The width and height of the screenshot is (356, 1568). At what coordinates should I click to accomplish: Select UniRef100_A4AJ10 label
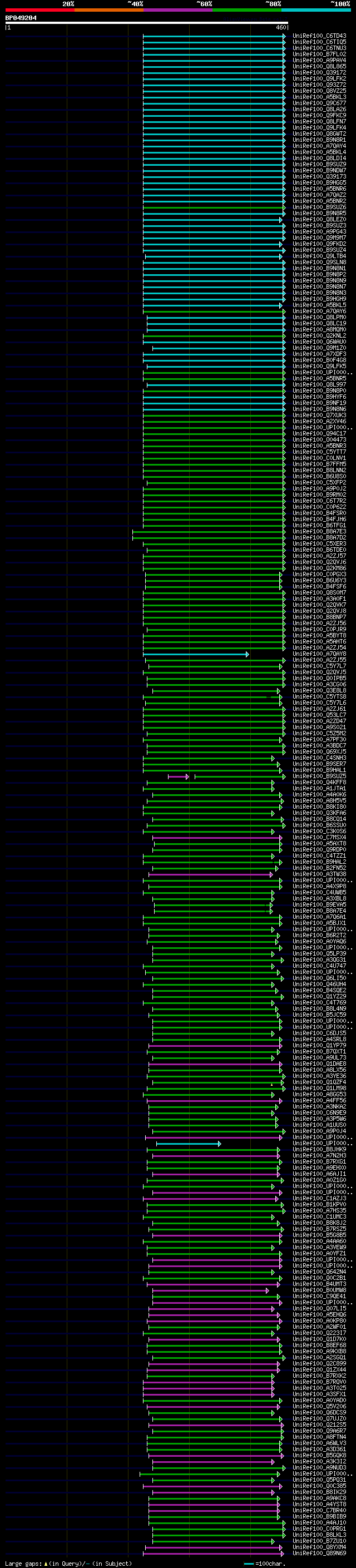(319, 1523)
